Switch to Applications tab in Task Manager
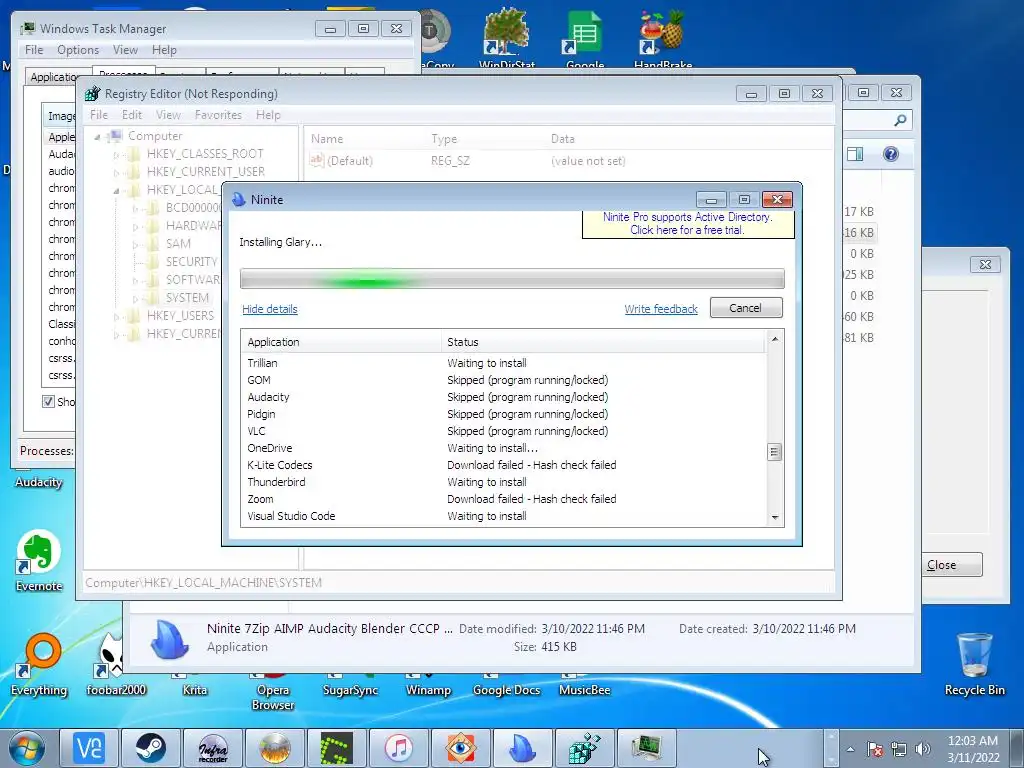 pyautogui.click(x=54, y=77)
